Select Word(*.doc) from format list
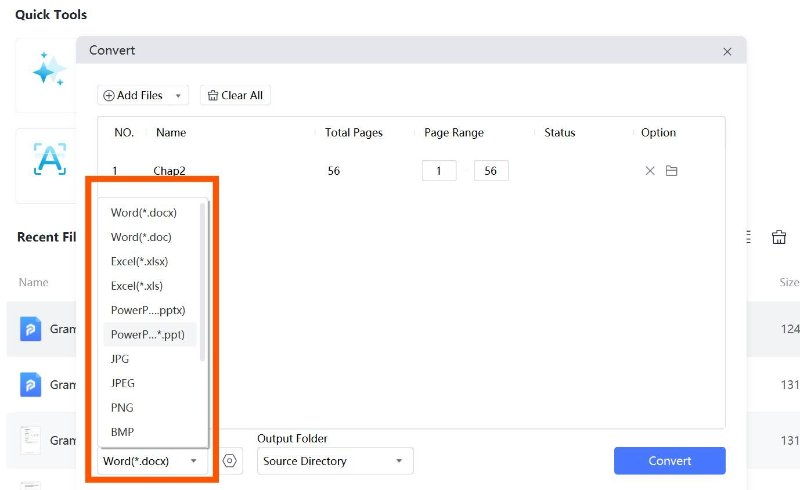This screenshot has height=490, width=800. (x=141, y=237)
